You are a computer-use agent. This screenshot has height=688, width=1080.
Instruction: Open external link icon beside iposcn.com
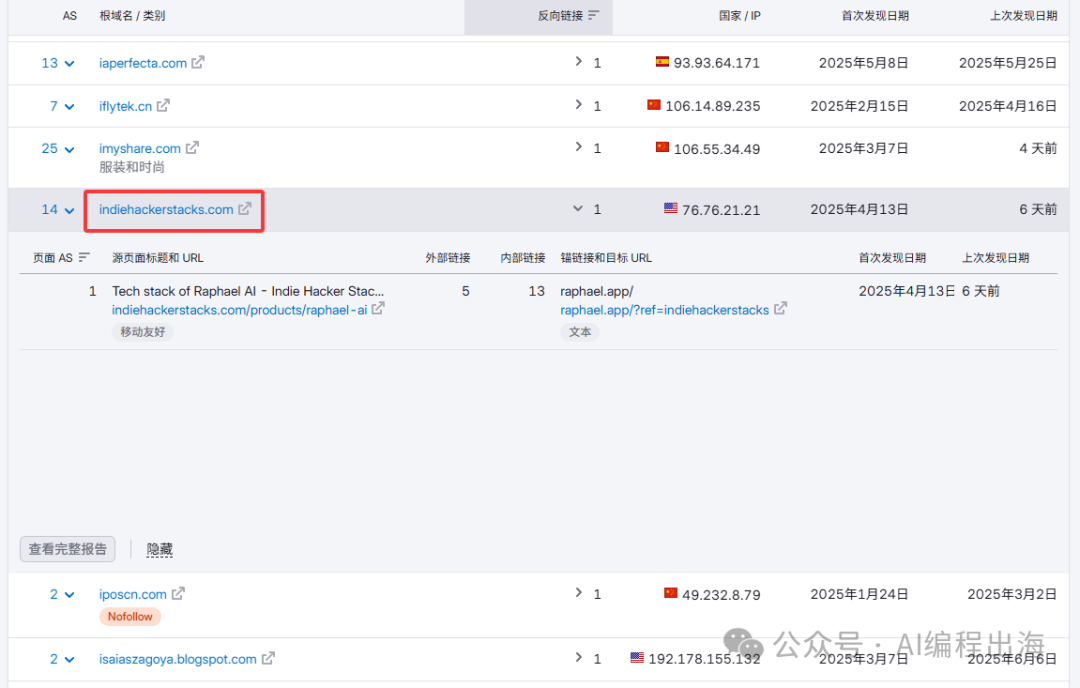coord(178,594)
